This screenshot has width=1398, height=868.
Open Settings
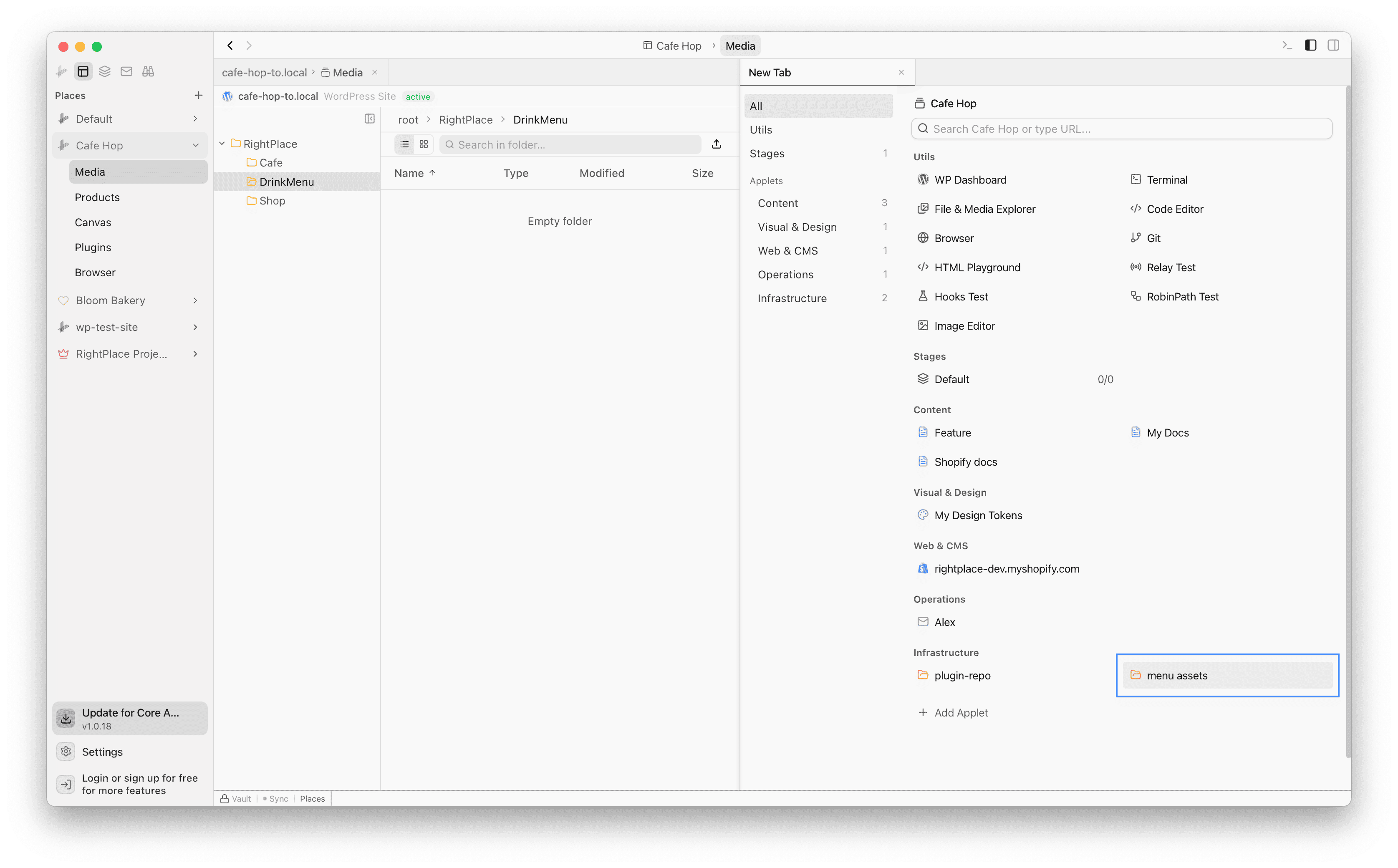[x=130, y=752]
